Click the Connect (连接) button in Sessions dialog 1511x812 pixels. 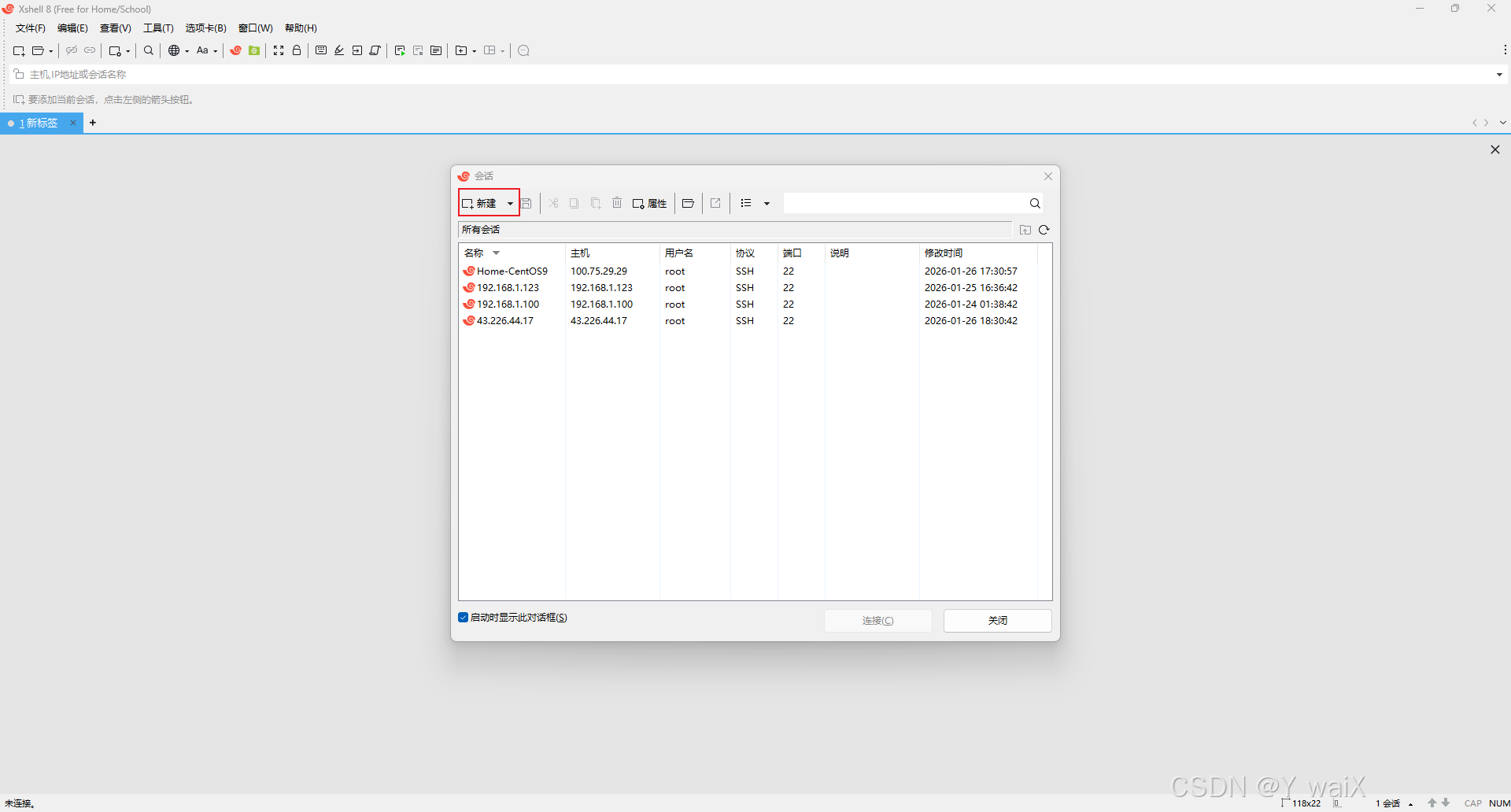878,621
